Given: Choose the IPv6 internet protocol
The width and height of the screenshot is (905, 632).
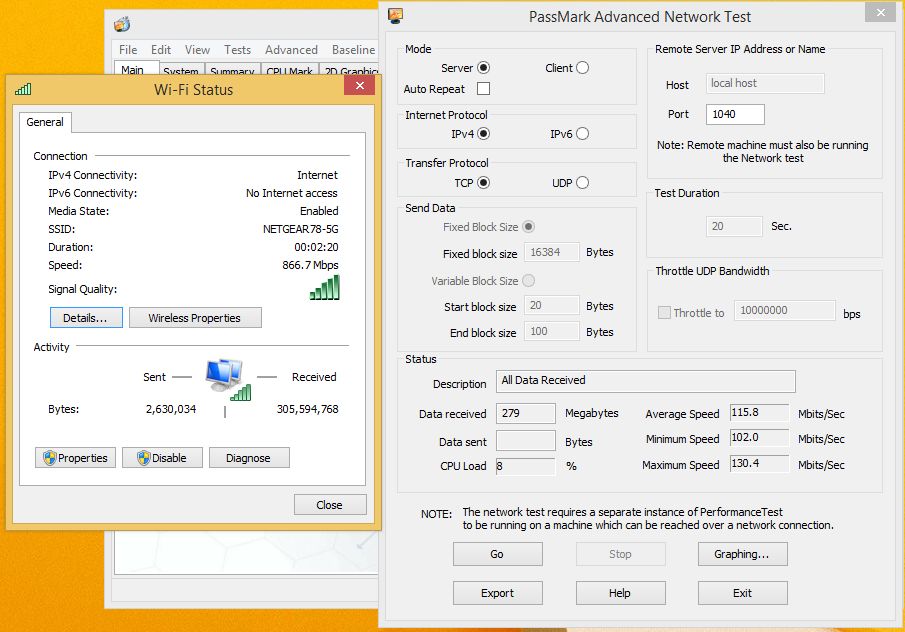Looking at the screenshot, I should [582, 134].
